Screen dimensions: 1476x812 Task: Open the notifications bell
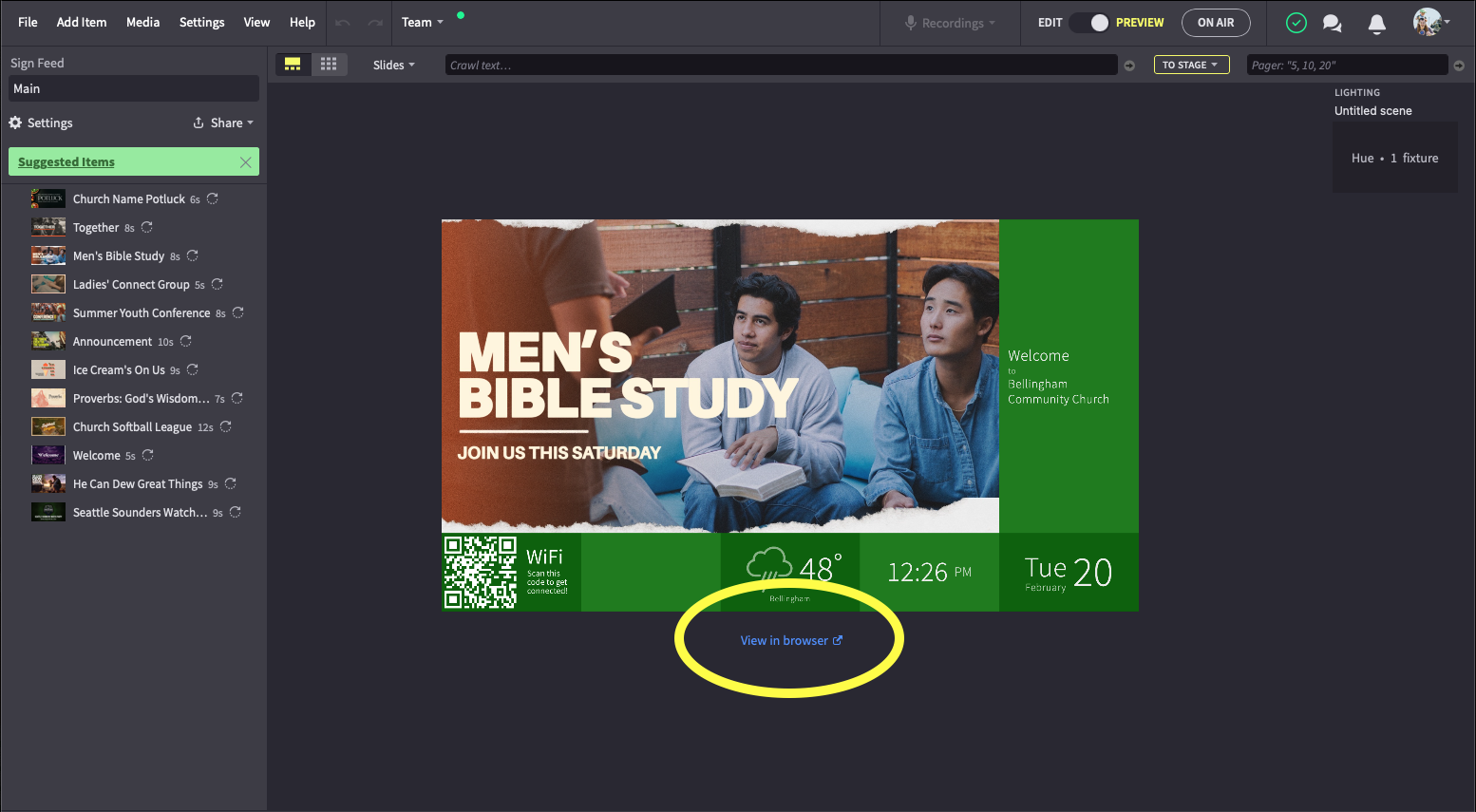(x=1376, y=24)
